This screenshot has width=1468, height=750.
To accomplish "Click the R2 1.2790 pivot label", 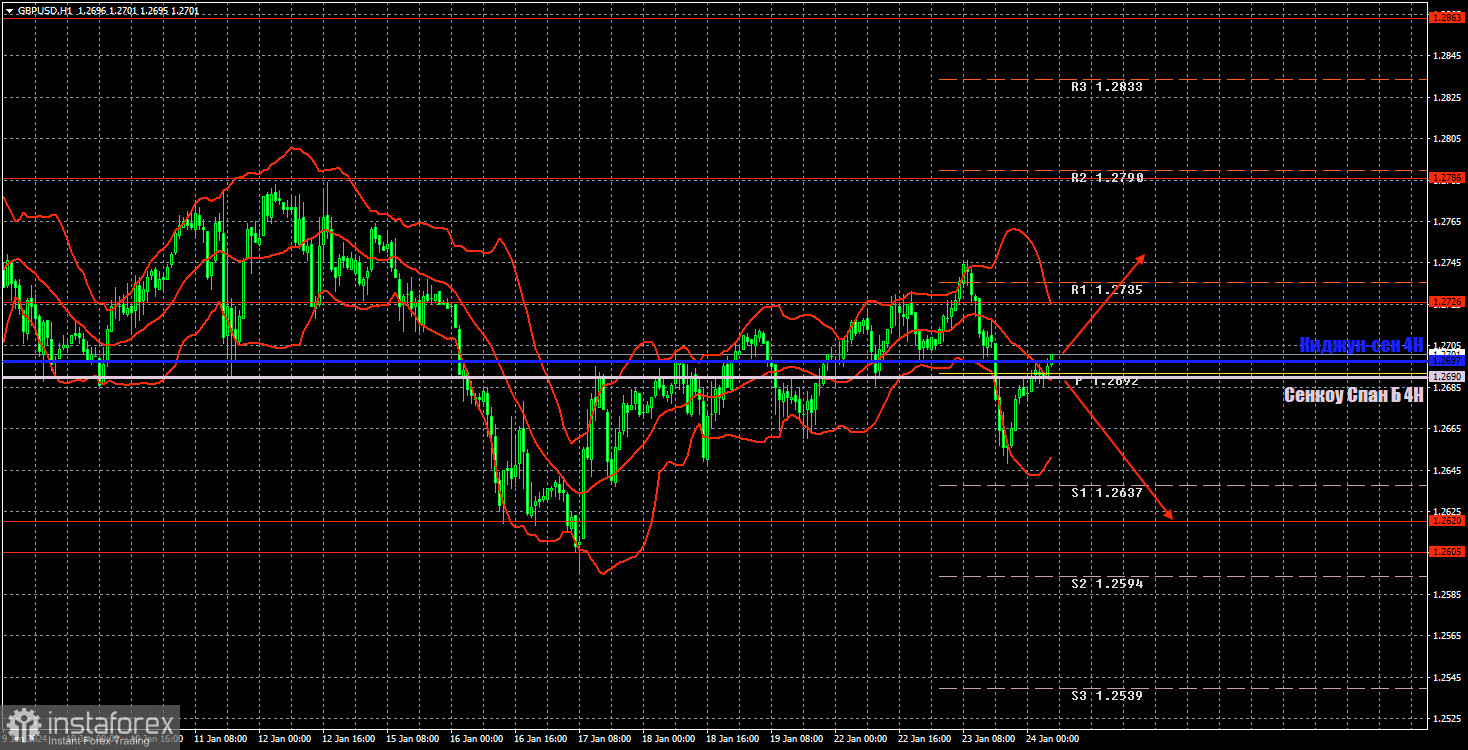I will [1106, 178].
